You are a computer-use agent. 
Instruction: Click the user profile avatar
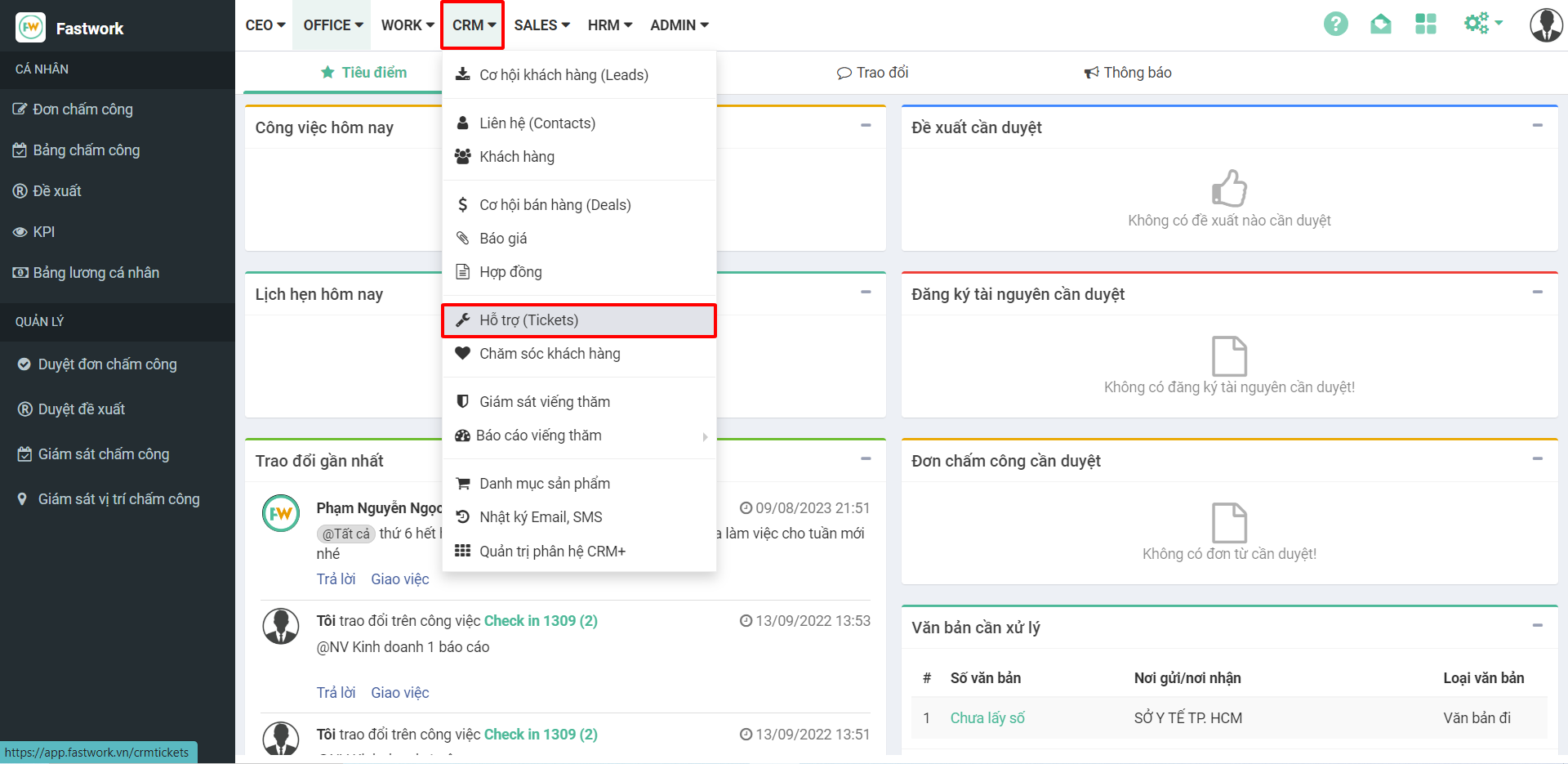point(1545,25)
